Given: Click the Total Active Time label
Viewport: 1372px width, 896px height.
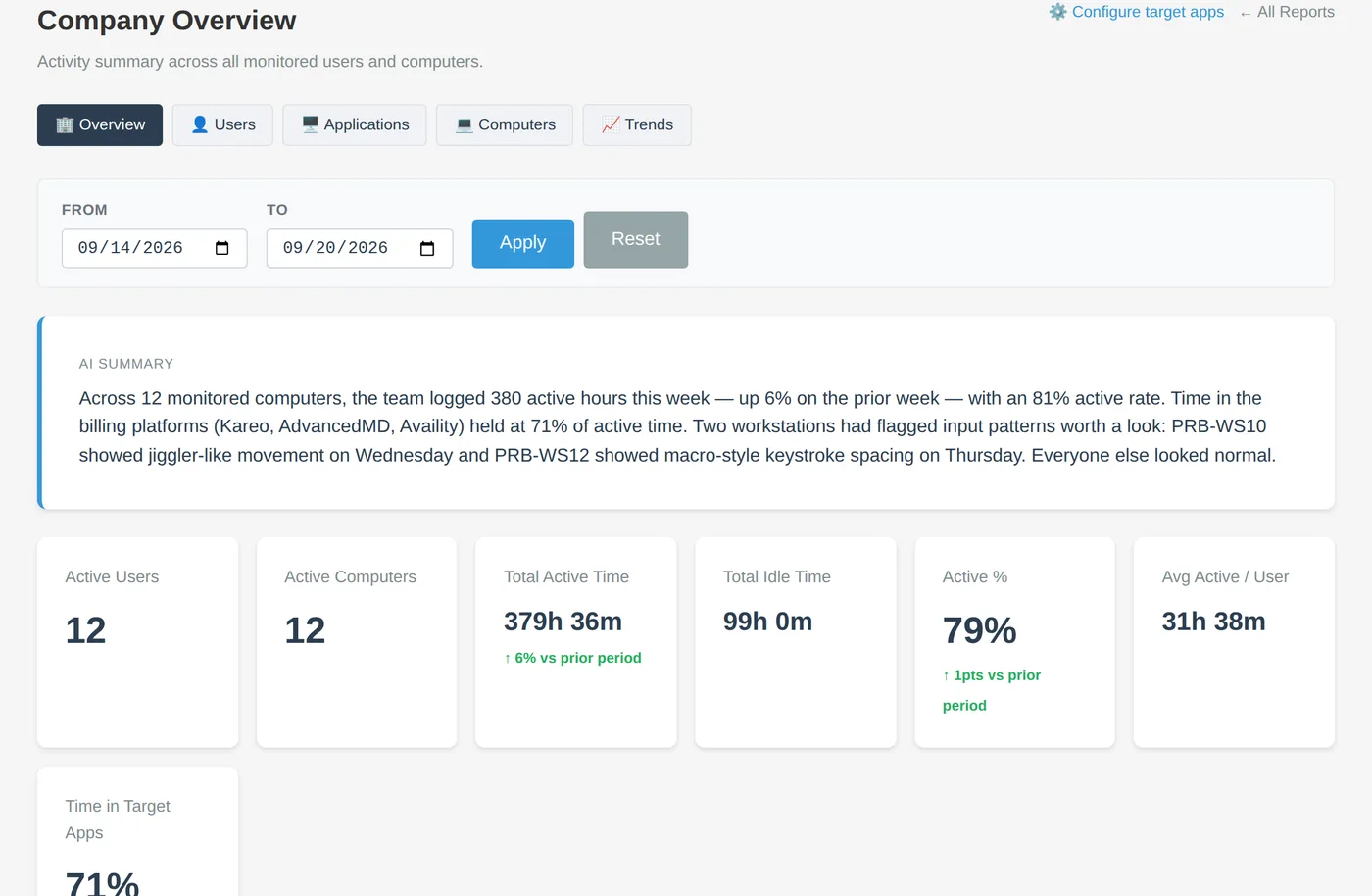Looking at the screenshot, I should 566,577.
